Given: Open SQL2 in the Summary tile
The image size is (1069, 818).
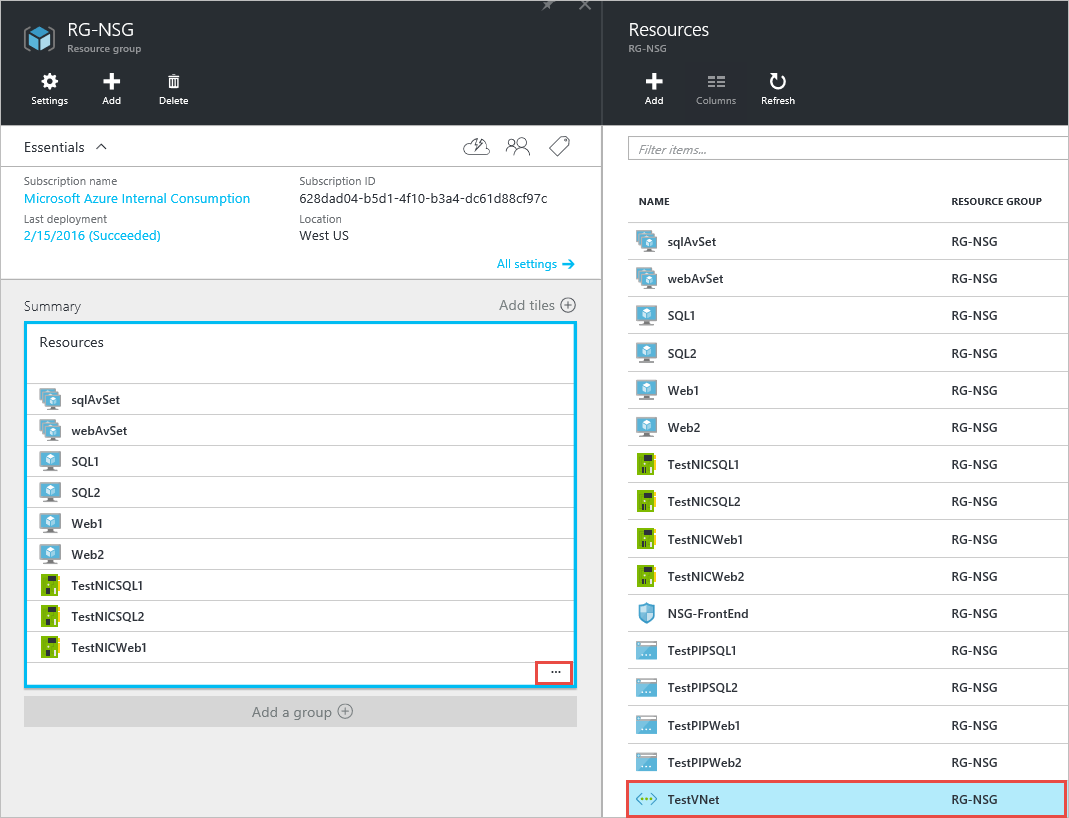Looking at the screenshot, I should coord(300,492).
